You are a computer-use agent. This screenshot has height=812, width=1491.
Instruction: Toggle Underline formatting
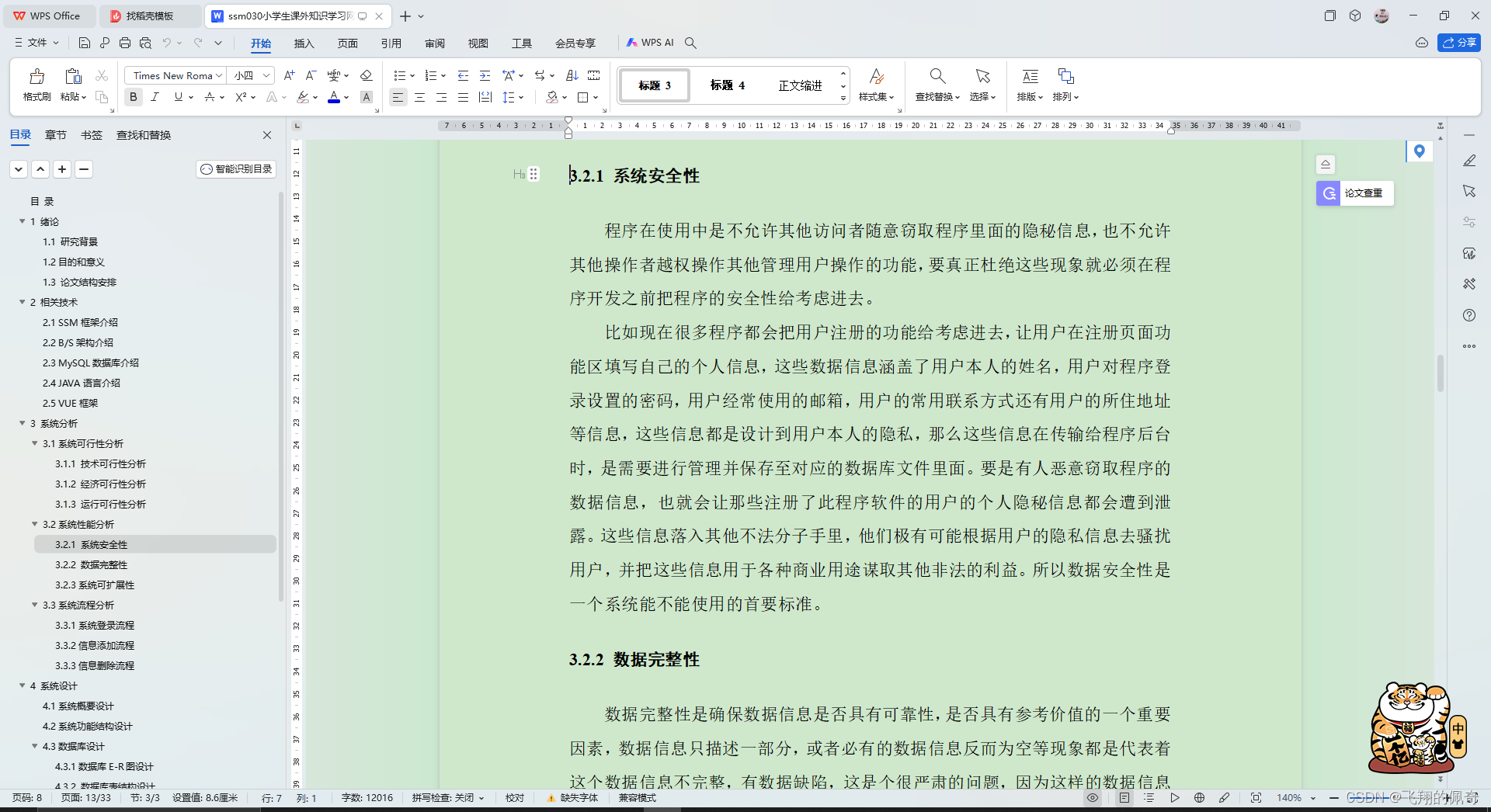tap(179, 97)
